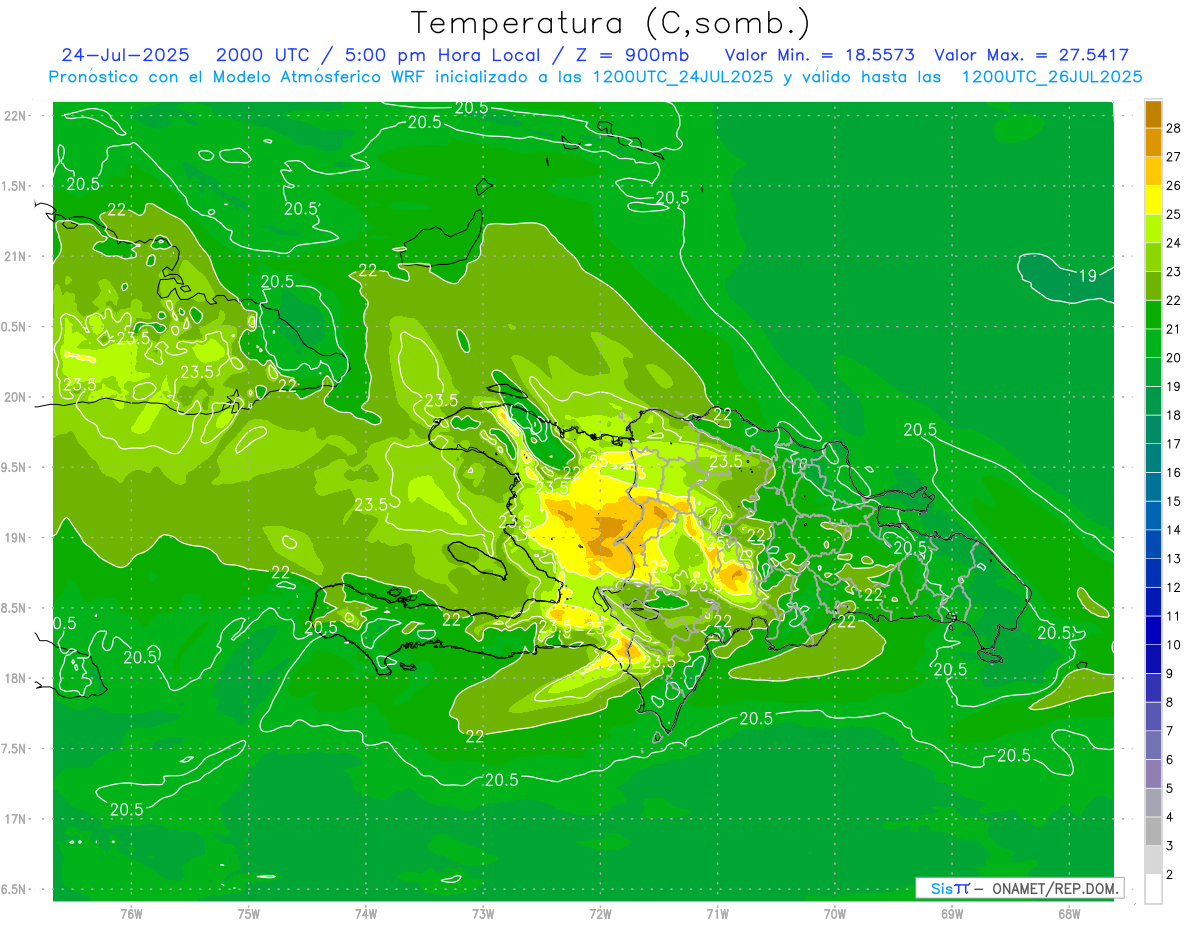Click the '73W' longitude axis label
This screenshot has height=927, width=1200.
click(483, 913)
